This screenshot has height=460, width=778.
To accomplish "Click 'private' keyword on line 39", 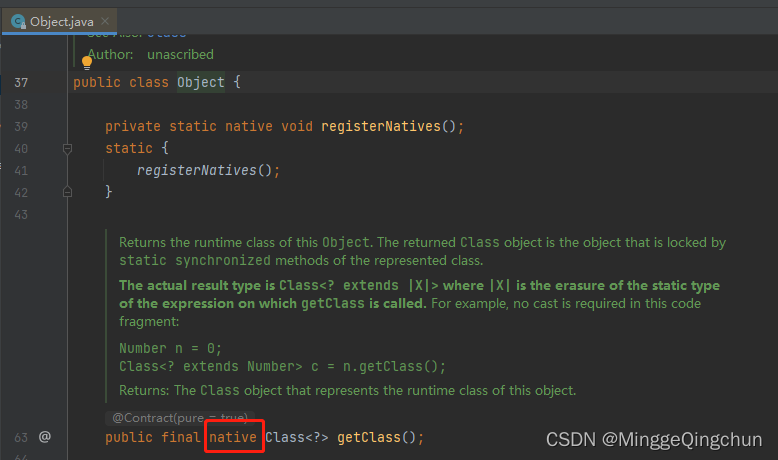I will coord(132,127).
